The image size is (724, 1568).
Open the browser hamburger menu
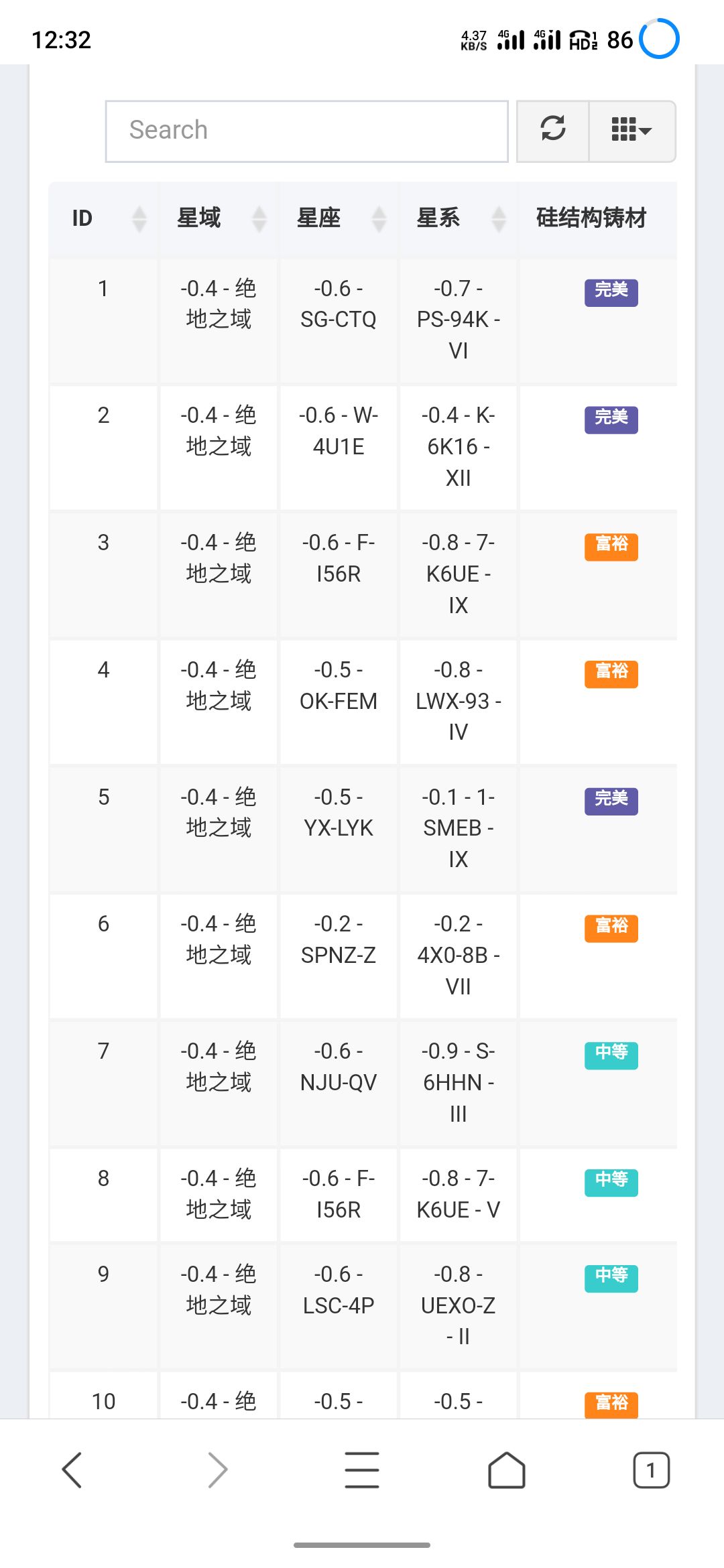click(x=362, y=1469)
